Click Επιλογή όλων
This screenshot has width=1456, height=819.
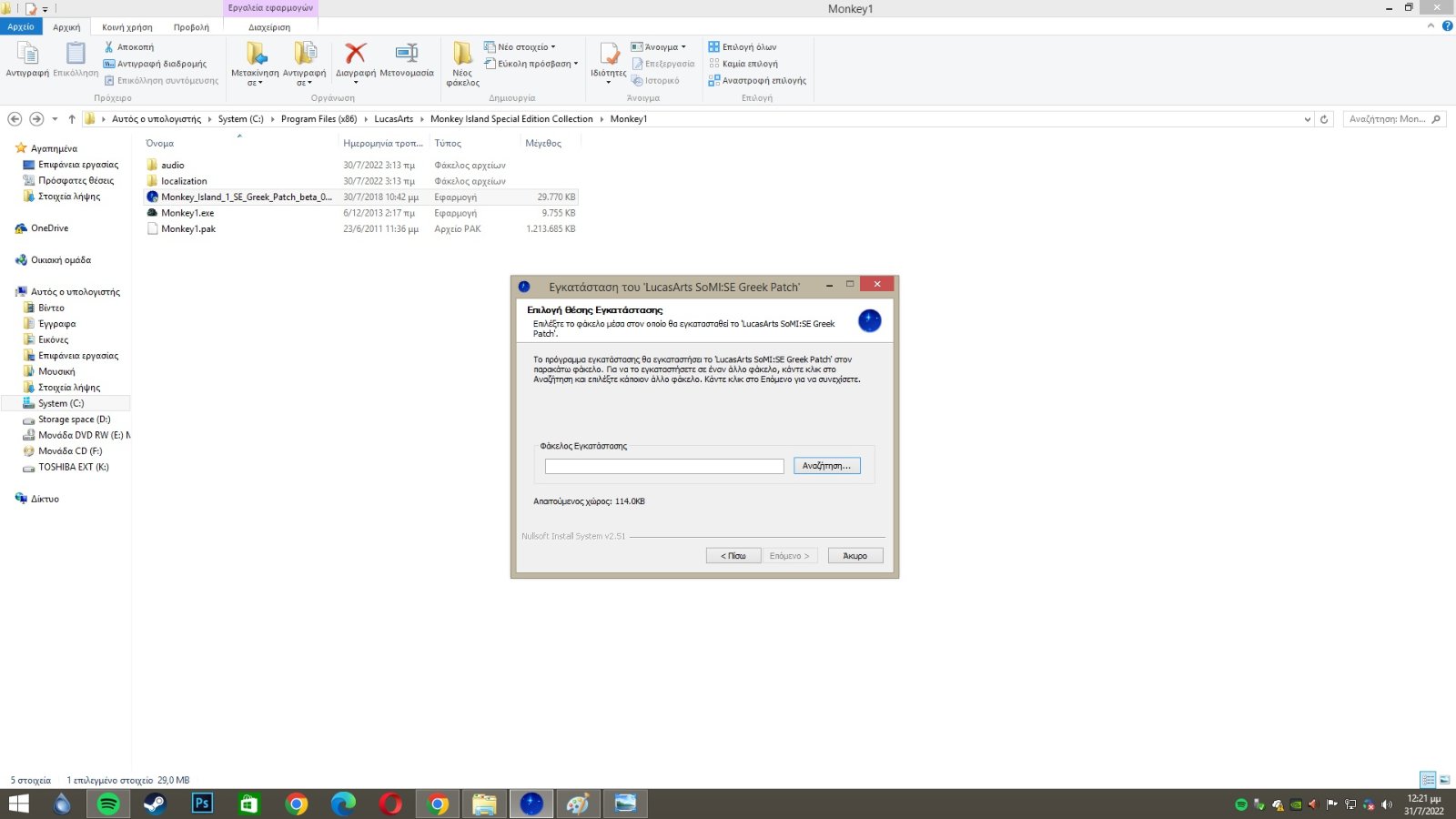[x=743, y=47]
